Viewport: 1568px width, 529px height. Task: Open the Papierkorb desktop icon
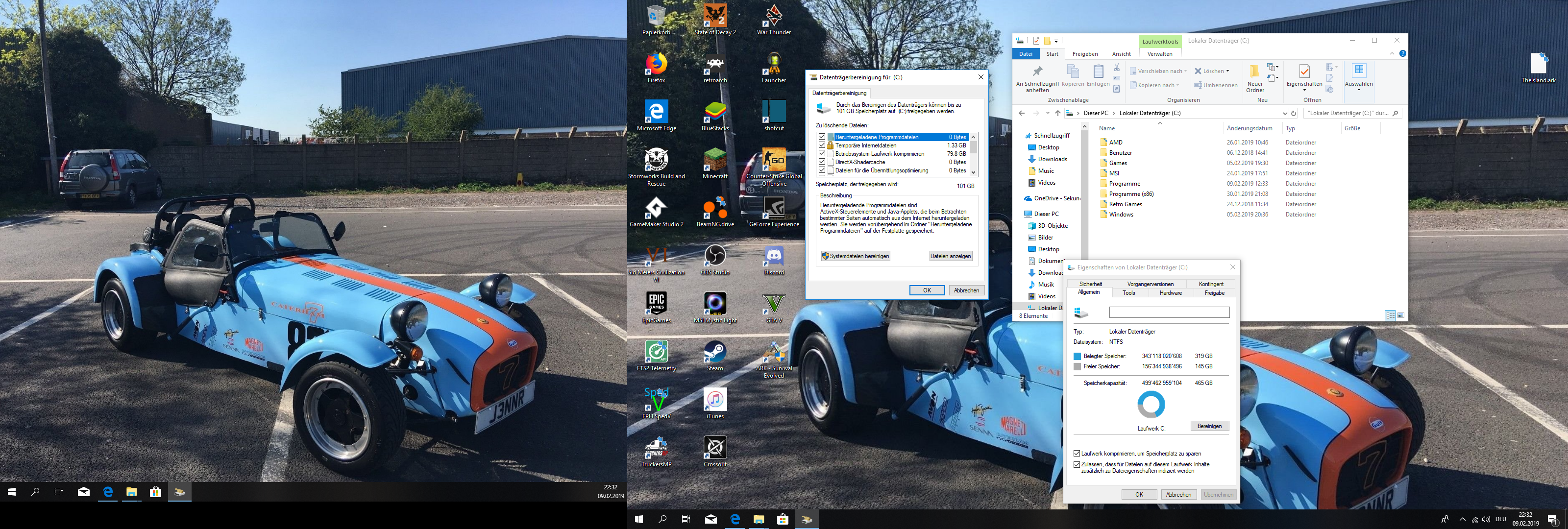(x=656, y=20)
